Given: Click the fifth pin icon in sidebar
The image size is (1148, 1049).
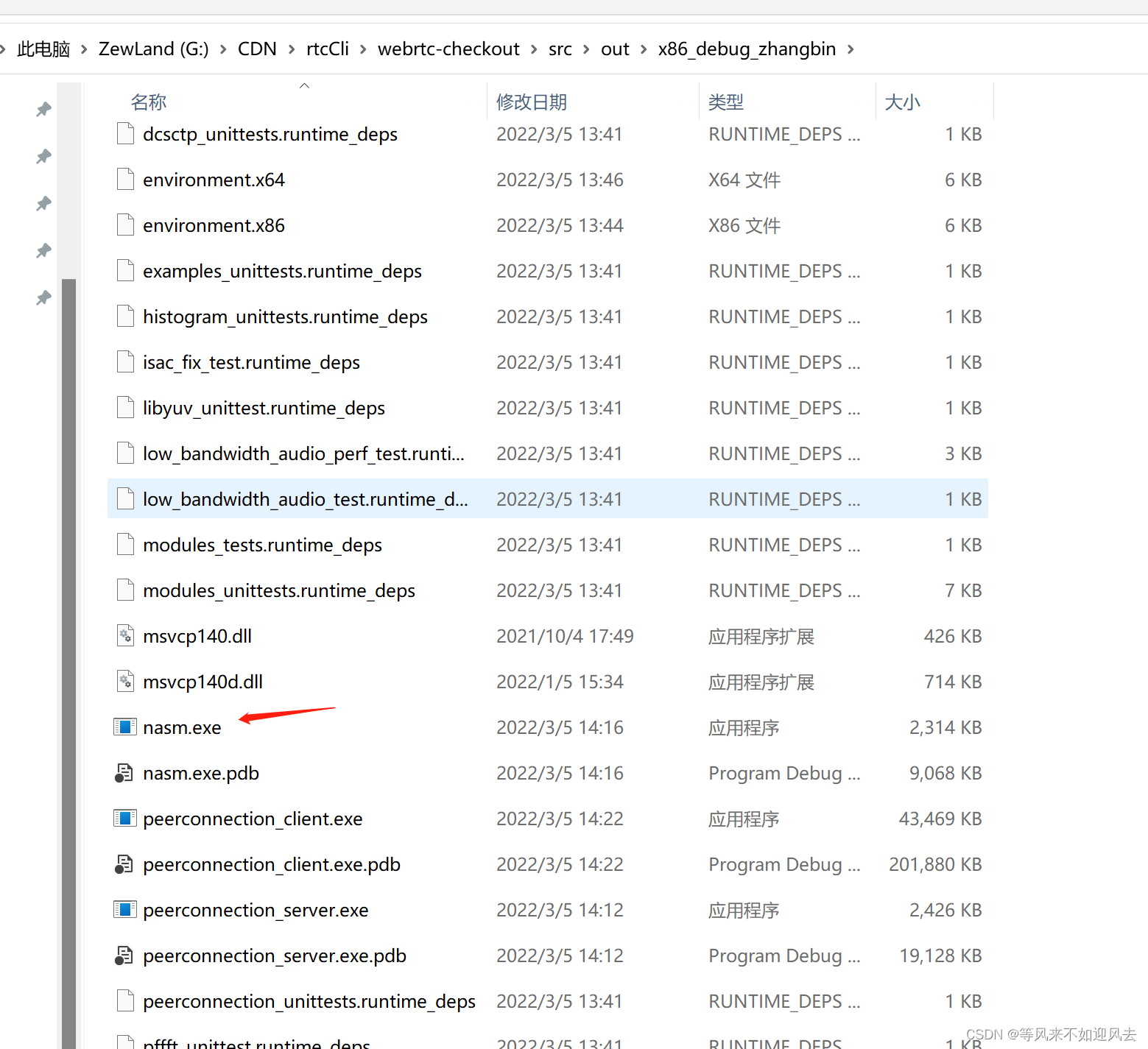Looking at the screenshot, I should pyautogui.click(x=43, y=298).
